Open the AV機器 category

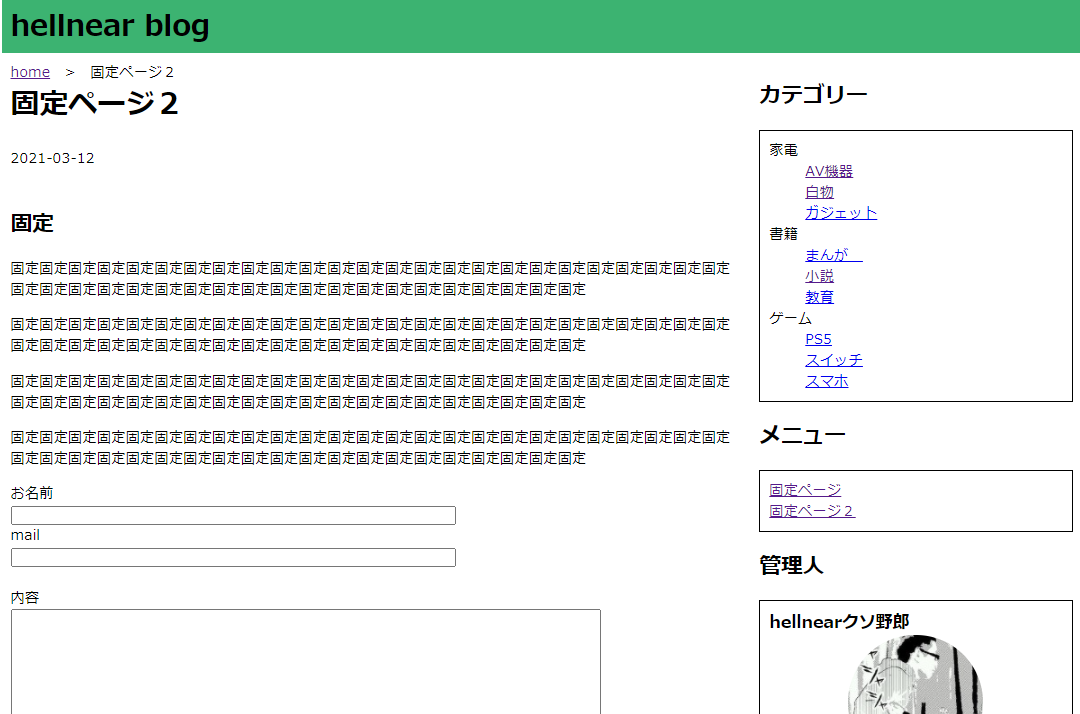[x=829, y=171]
